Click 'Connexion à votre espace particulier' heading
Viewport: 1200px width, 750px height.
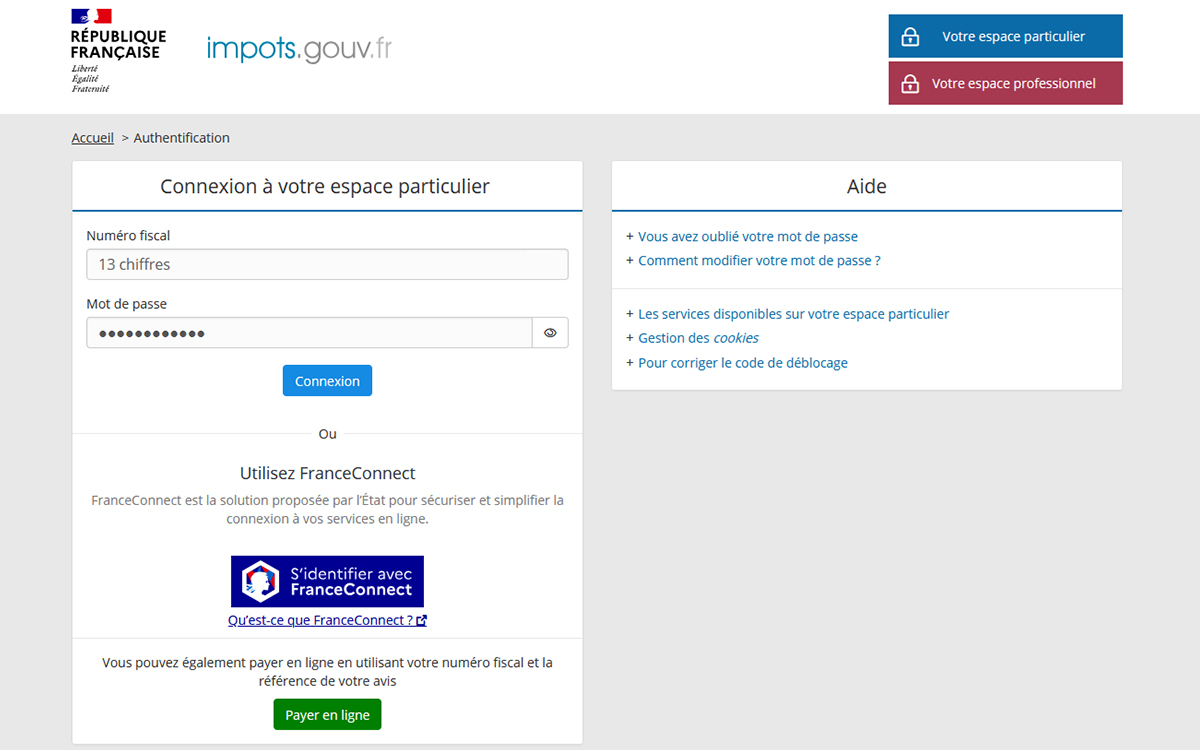click(325, 186)
